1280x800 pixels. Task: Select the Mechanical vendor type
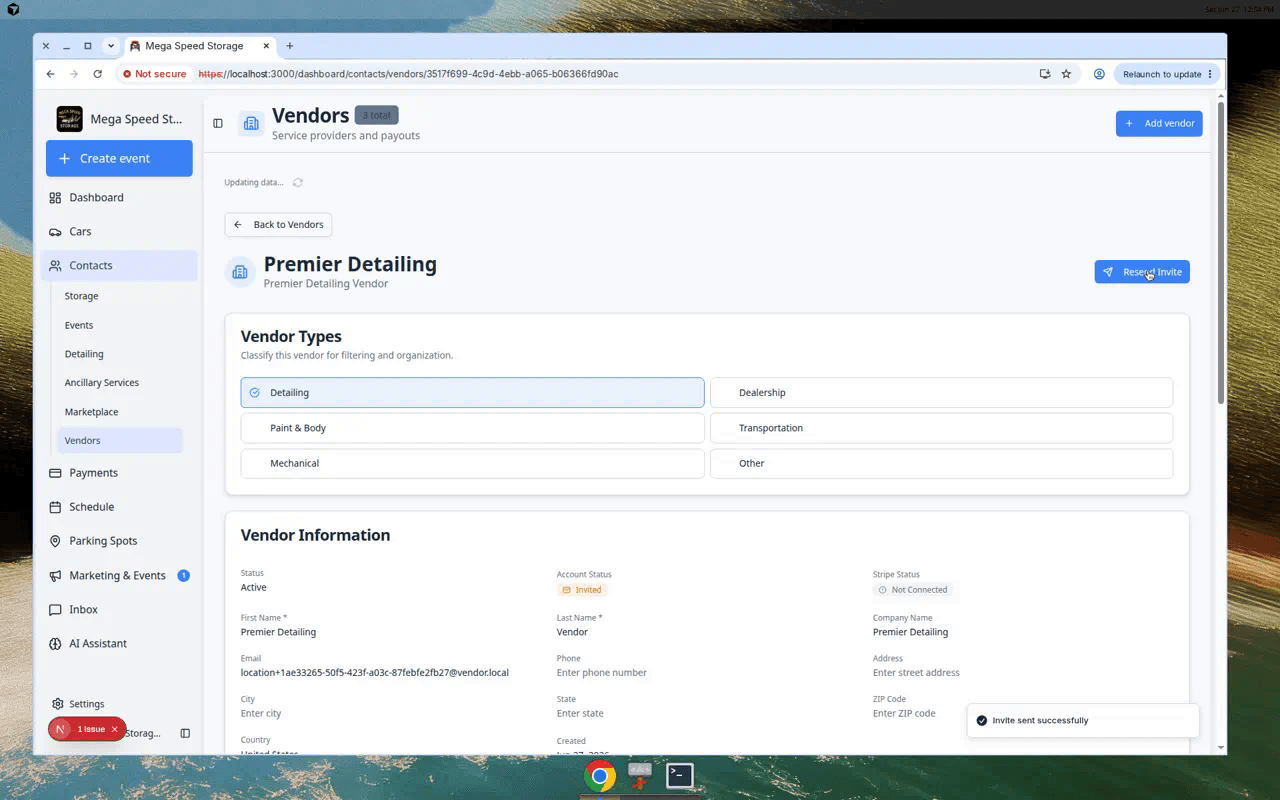tap(472, 464)
